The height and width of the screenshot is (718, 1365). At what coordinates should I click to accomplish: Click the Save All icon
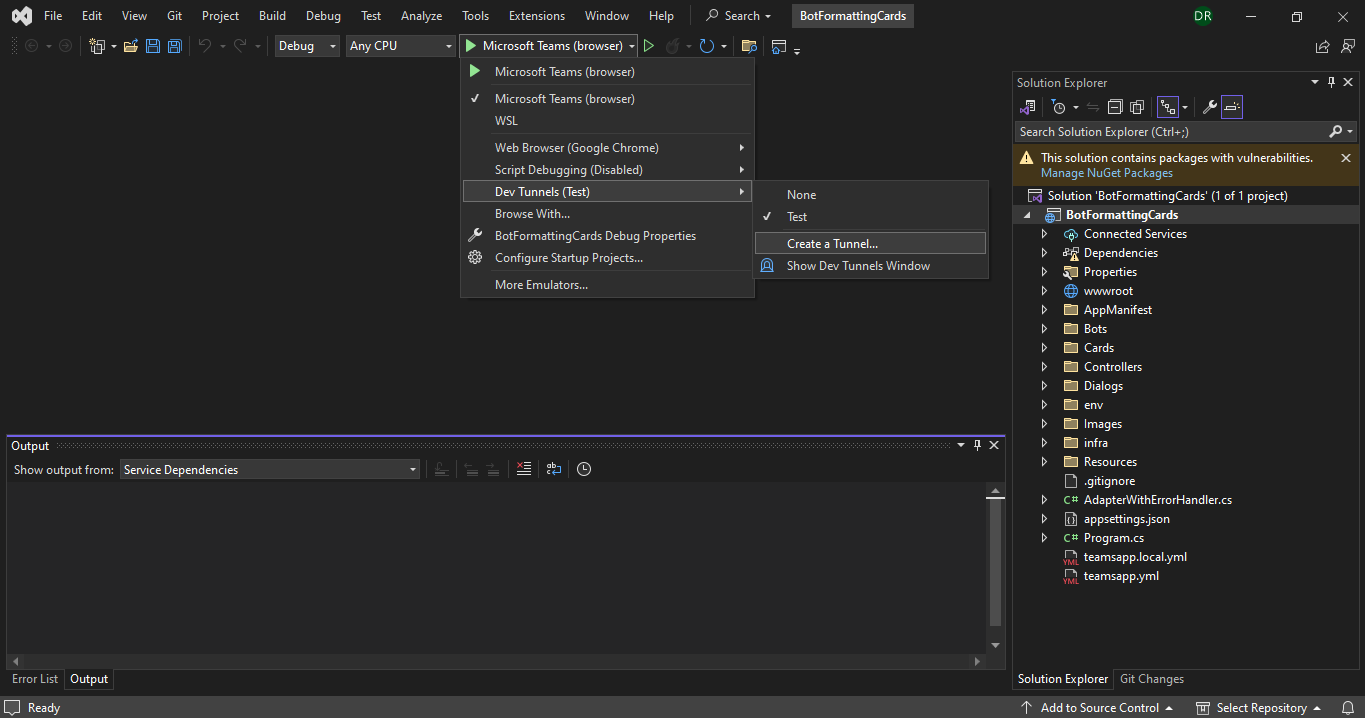[x=175, y=46]
